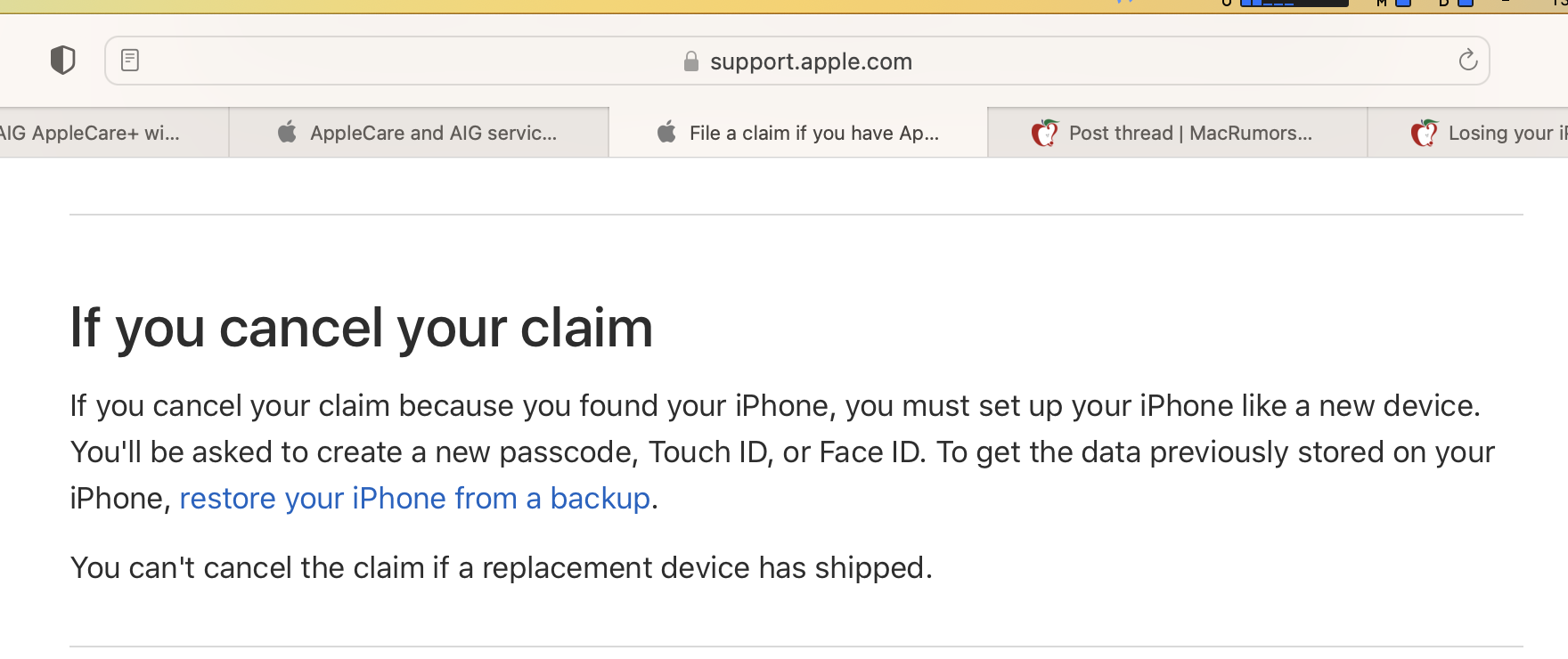
Task: Open the AppleCare and AIG service tab
Action: coord(433,133)
